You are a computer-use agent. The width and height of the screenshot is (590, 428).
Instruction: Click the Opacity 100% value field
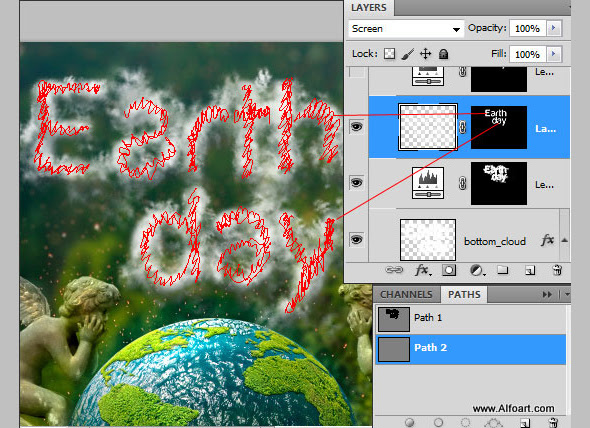(x=528, y=28)
